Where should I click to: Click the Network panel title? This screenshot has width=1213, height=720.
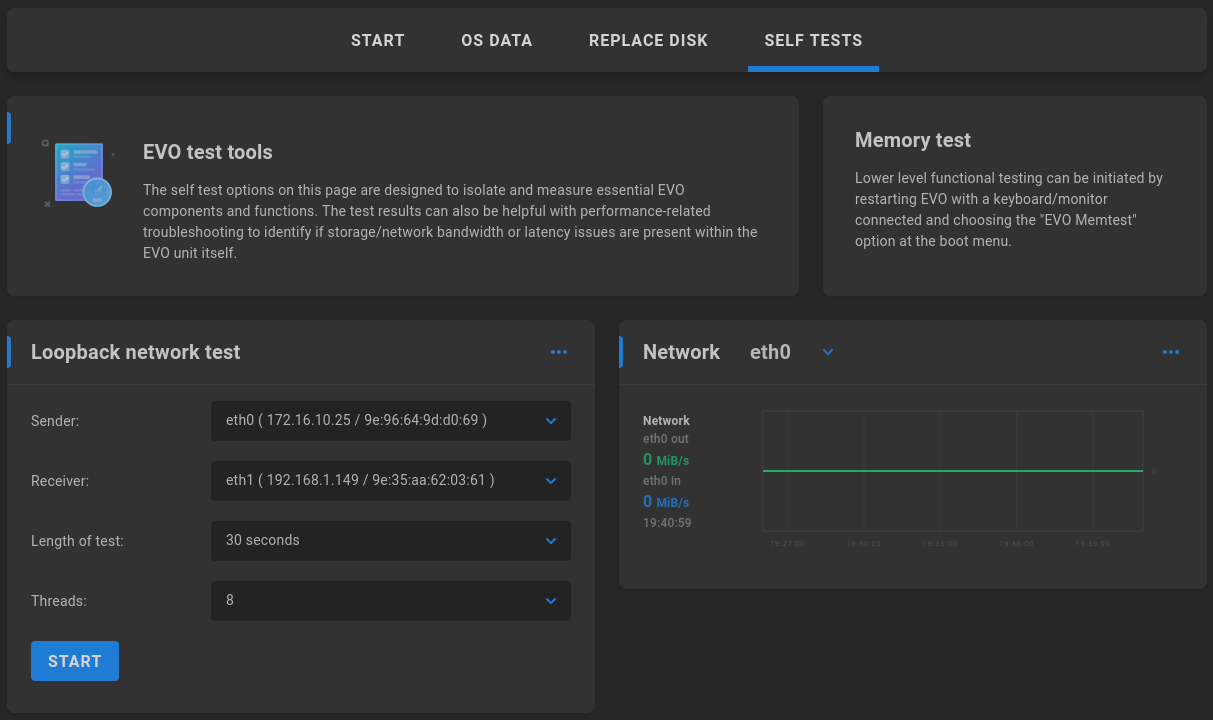[681, 352]
